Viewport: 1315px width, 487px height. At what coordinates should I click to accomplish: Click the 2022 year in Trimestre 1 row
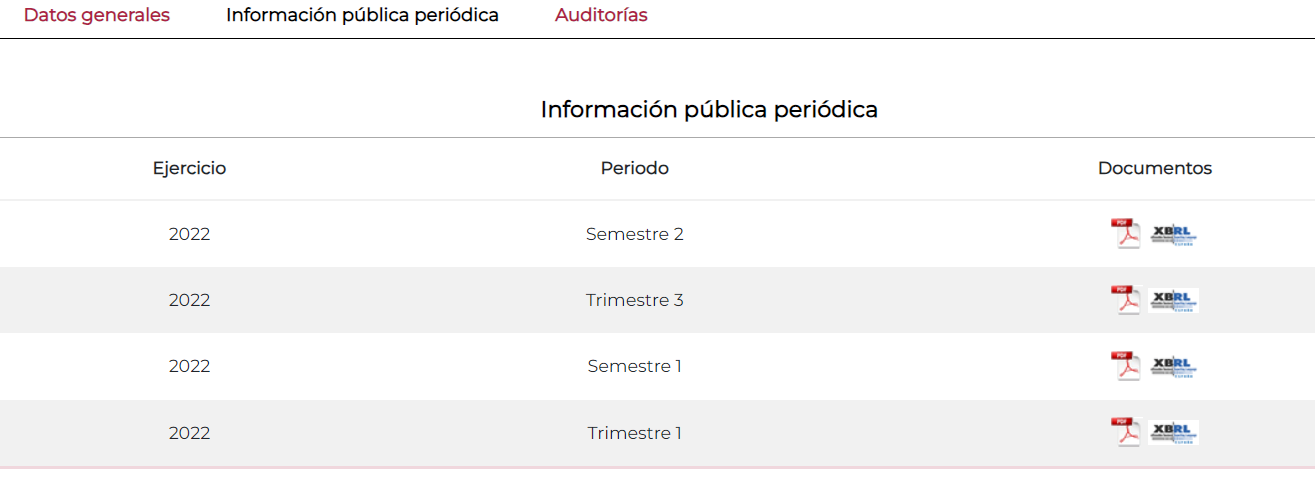(x=189, y=433)
